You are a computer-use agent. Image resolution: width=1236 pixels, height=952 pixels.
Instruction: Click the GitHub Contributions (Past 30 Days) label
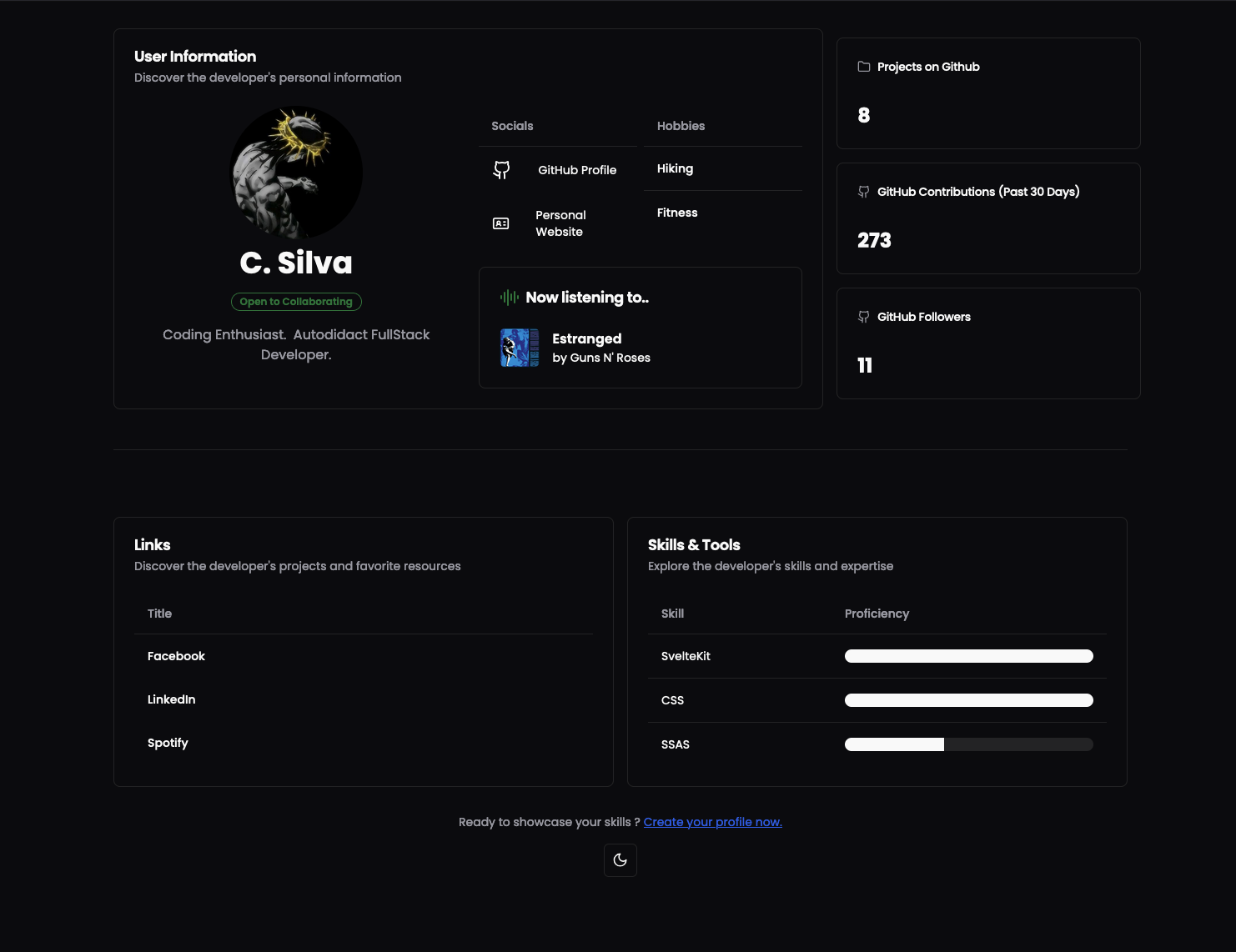point(978,192)
